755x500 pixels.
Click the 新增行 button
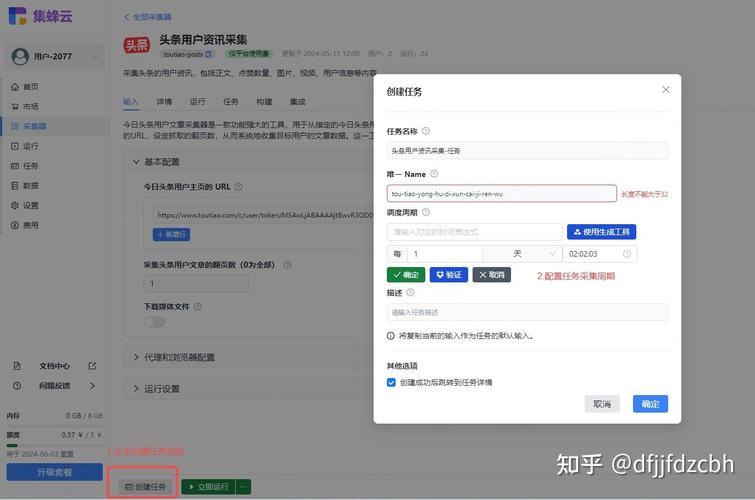tap(171, 235)
